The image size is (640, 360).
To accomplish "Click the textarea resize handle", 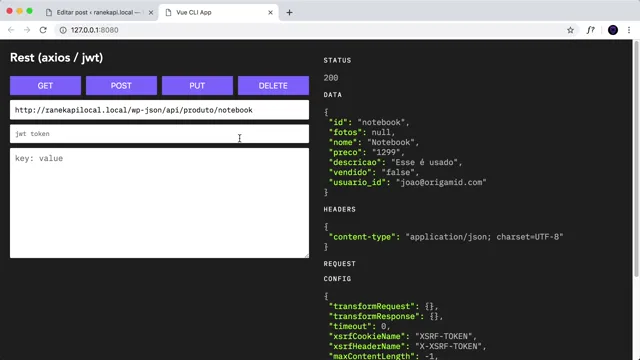I will coord(307,256).
